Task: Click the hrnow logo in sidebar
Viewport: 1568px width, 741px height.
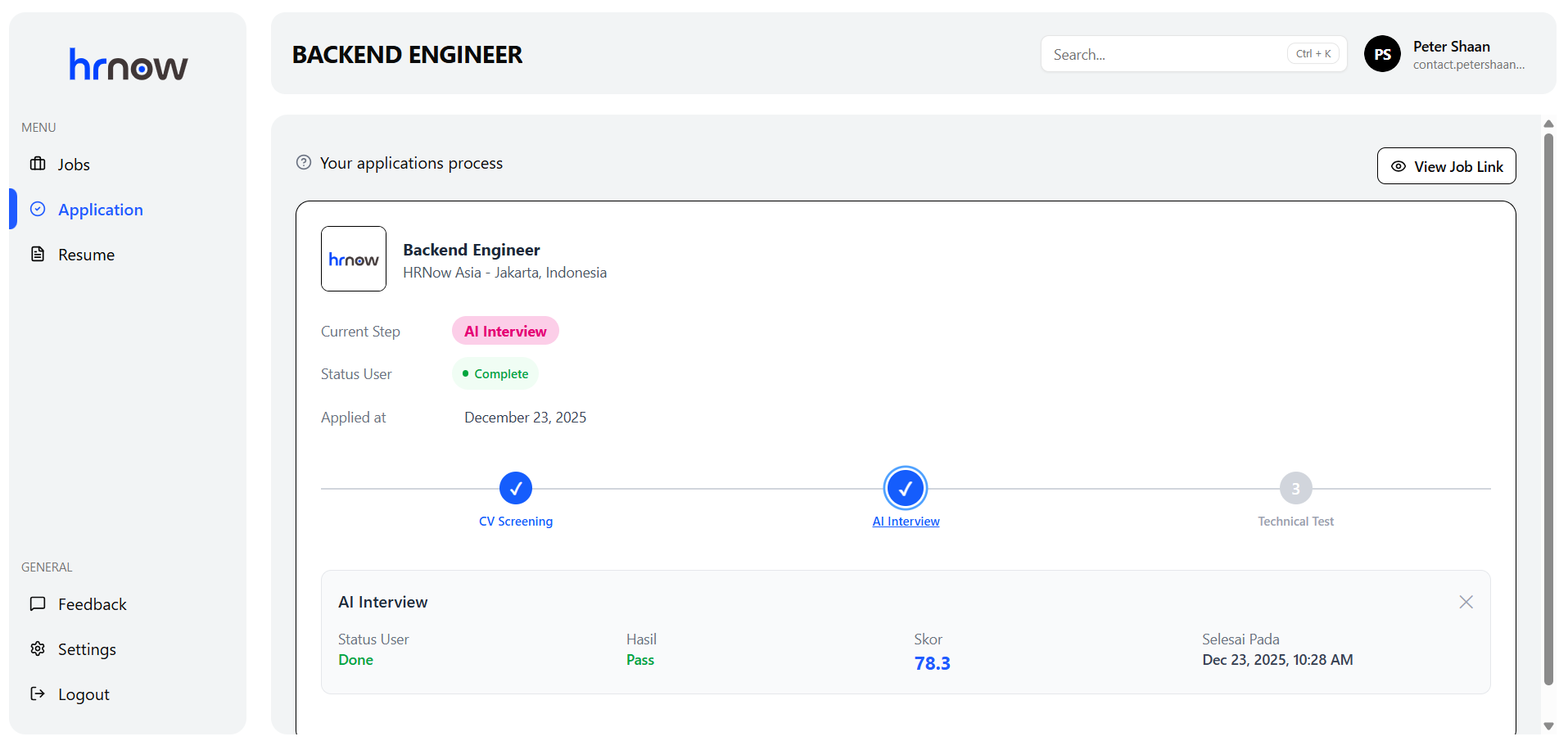Action: [129, 65]
